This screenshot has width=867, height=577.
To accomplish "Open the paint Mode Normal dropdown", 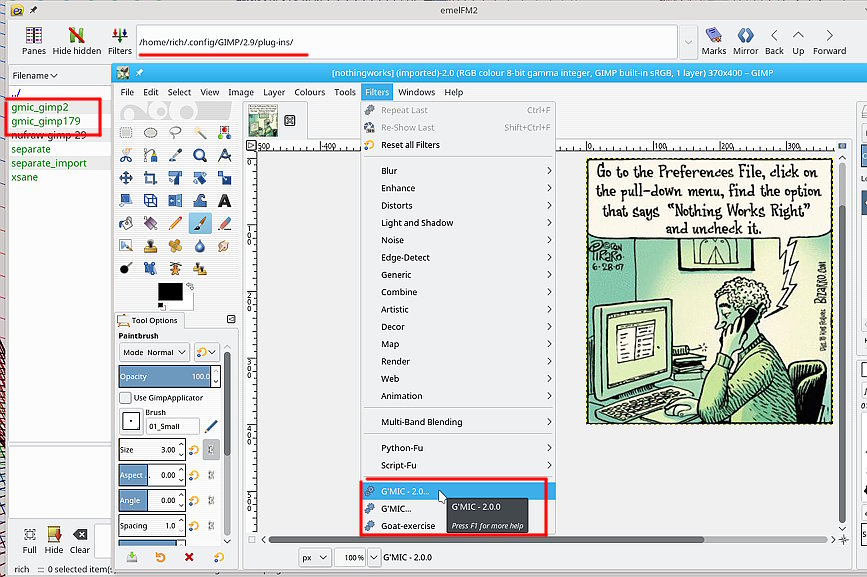I will 154,352.
